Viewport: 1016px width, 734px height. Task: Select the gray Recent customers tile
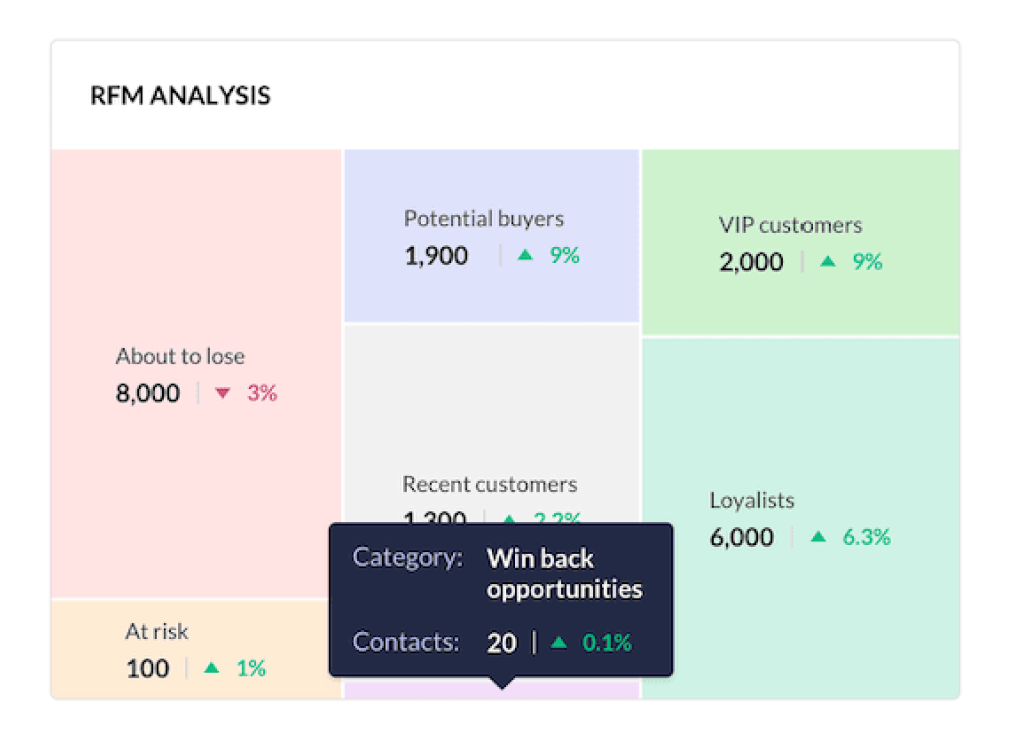(491, 400)
